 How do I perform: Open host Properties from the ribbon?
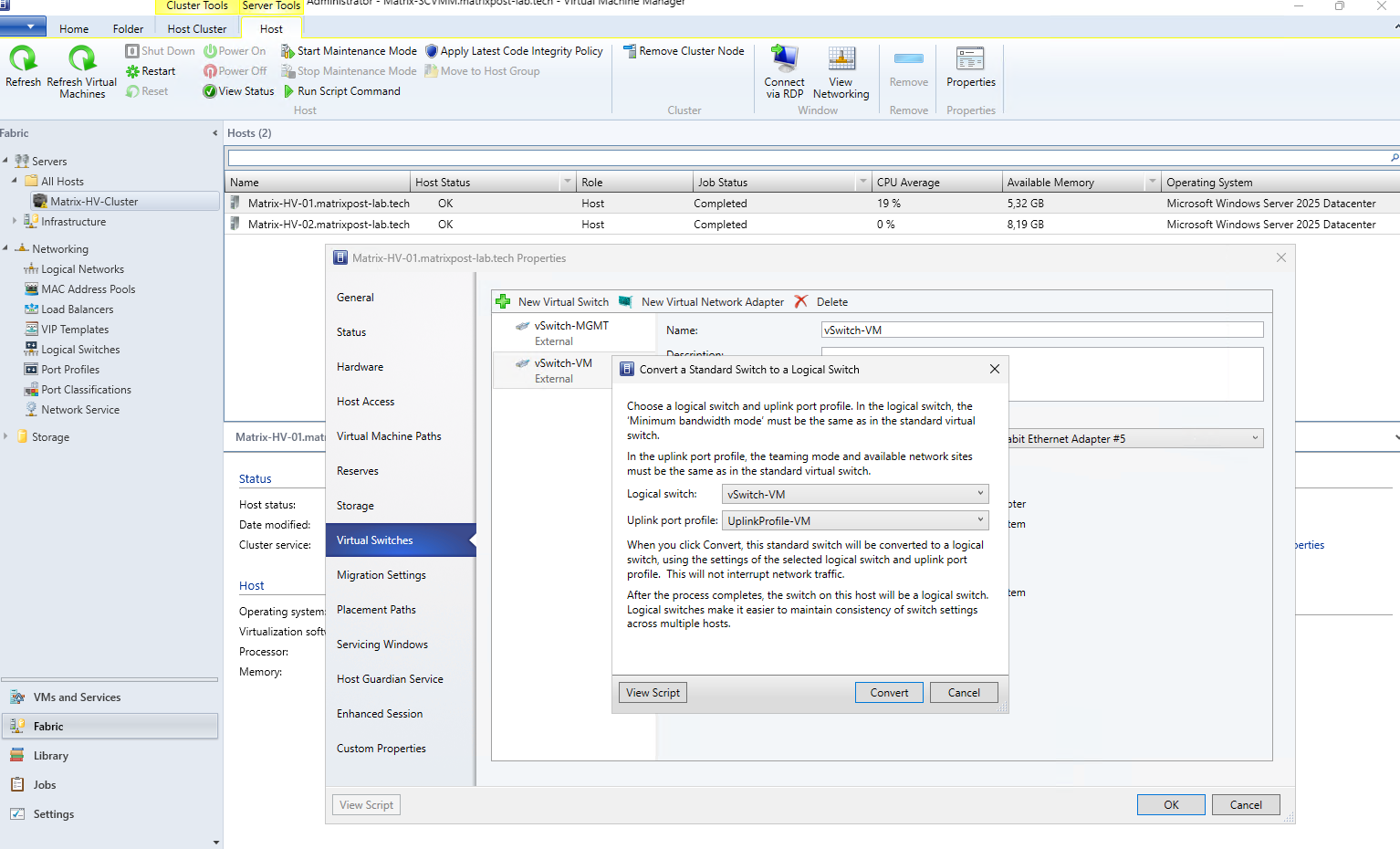click(x=970, y=67)
